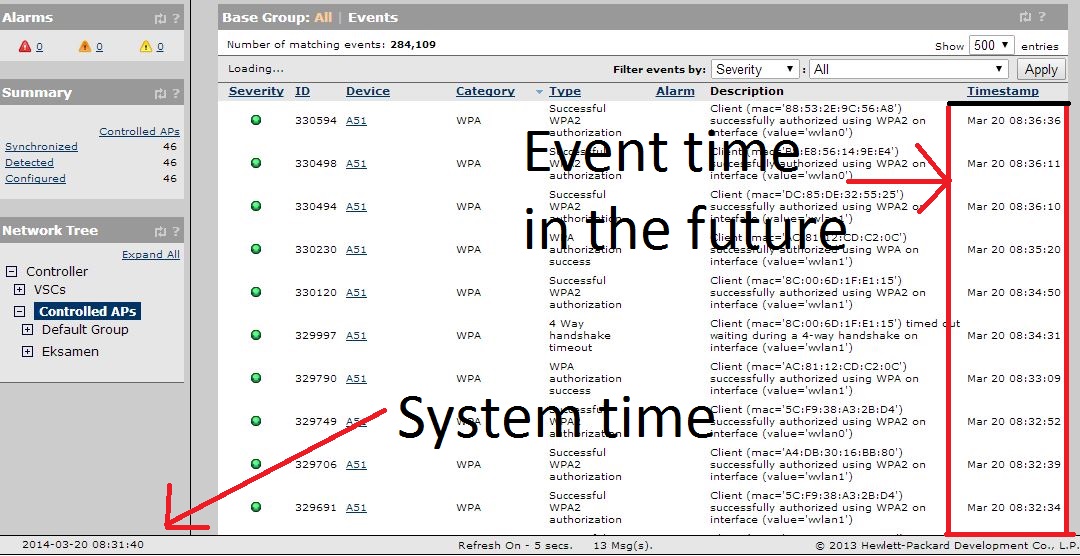
Task: Sort events by Device column
Action: point(368,91)
